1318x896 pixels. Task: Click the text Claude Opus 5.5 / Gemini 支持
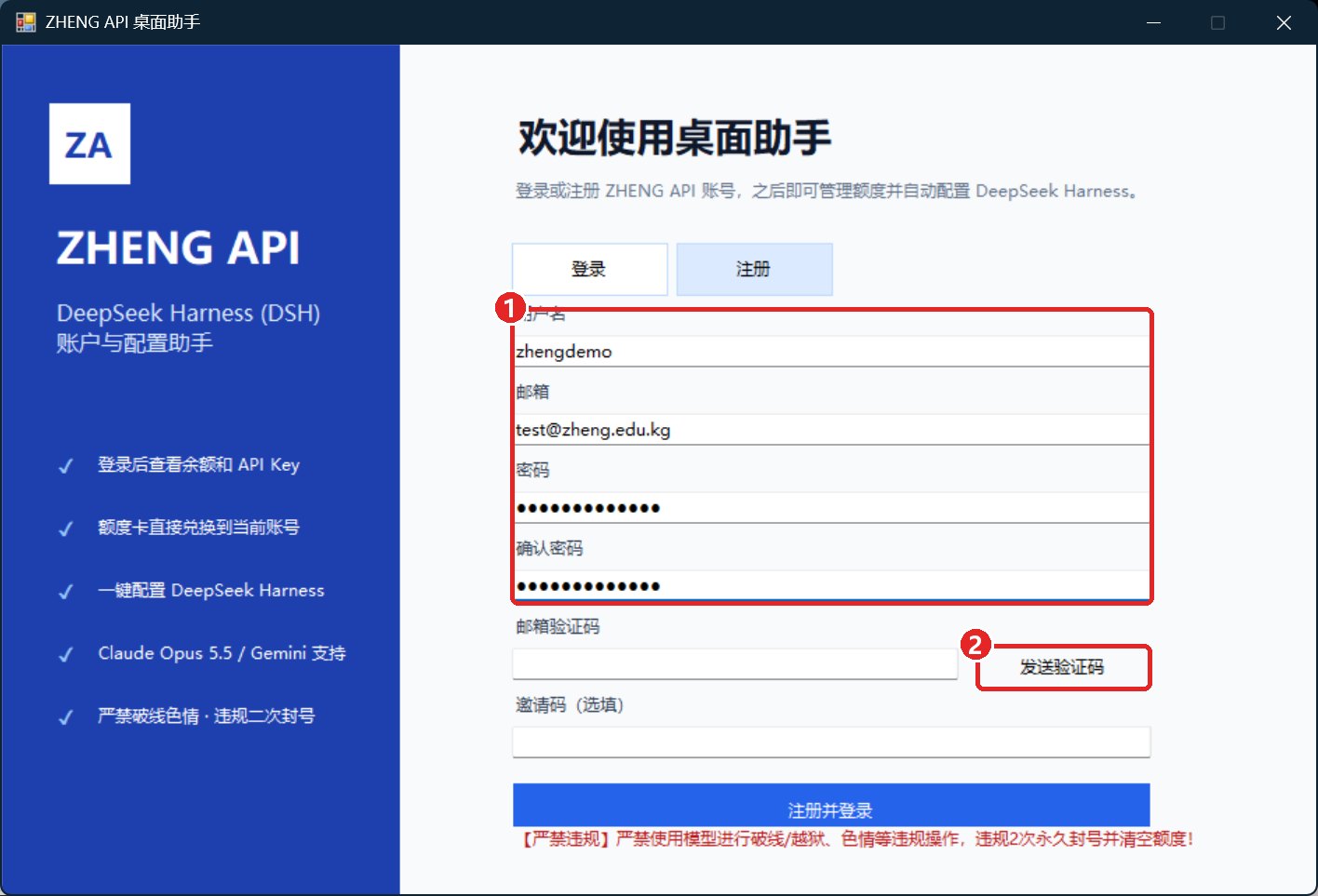222,652
